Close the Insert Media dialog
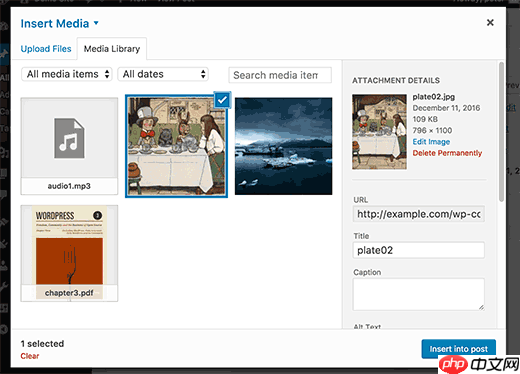 click(490, 23)
